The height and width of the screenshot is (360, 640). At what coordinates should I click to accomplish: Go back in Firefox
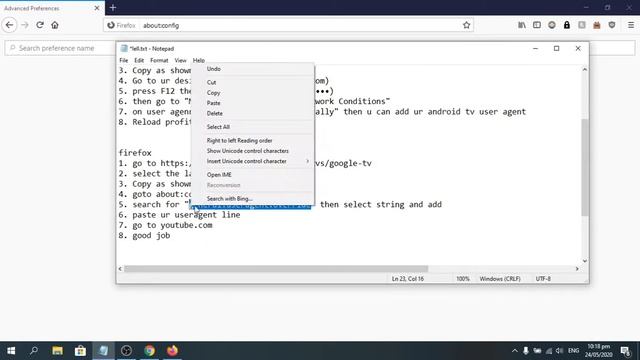tap(9, 25)
